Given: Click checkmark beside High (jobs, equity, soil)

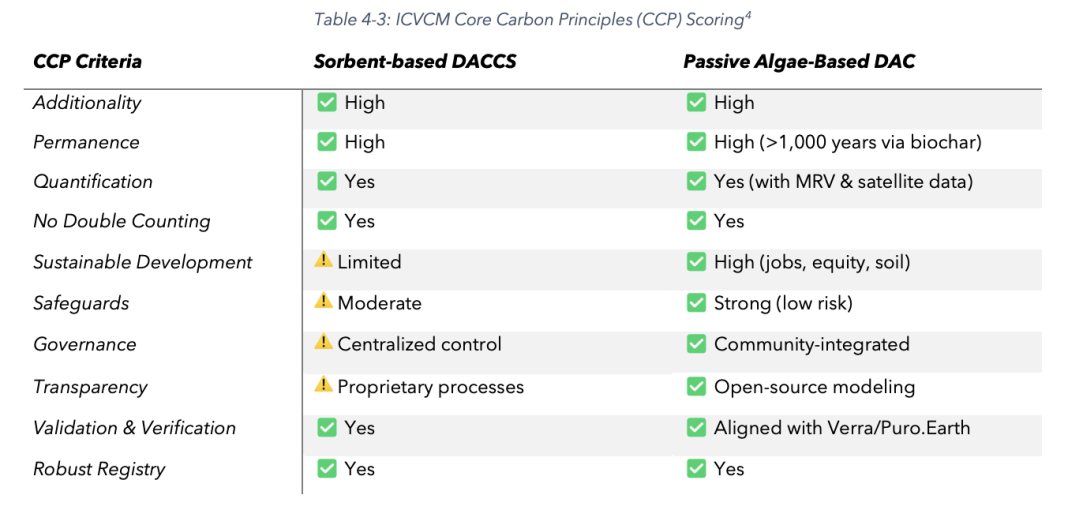Looking at the screenshot, I should click(x=696, y=262).
